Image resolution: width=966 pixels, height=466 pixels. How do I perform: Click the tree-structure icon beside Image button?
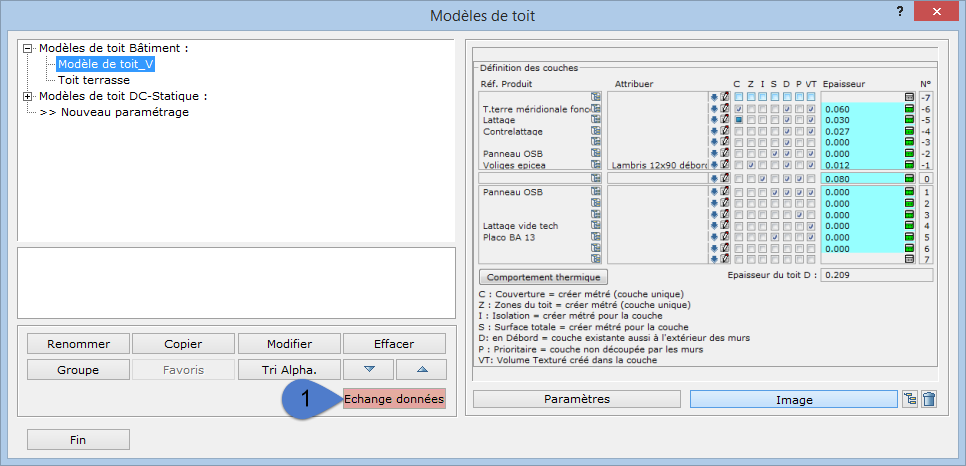tap(909, 399)
